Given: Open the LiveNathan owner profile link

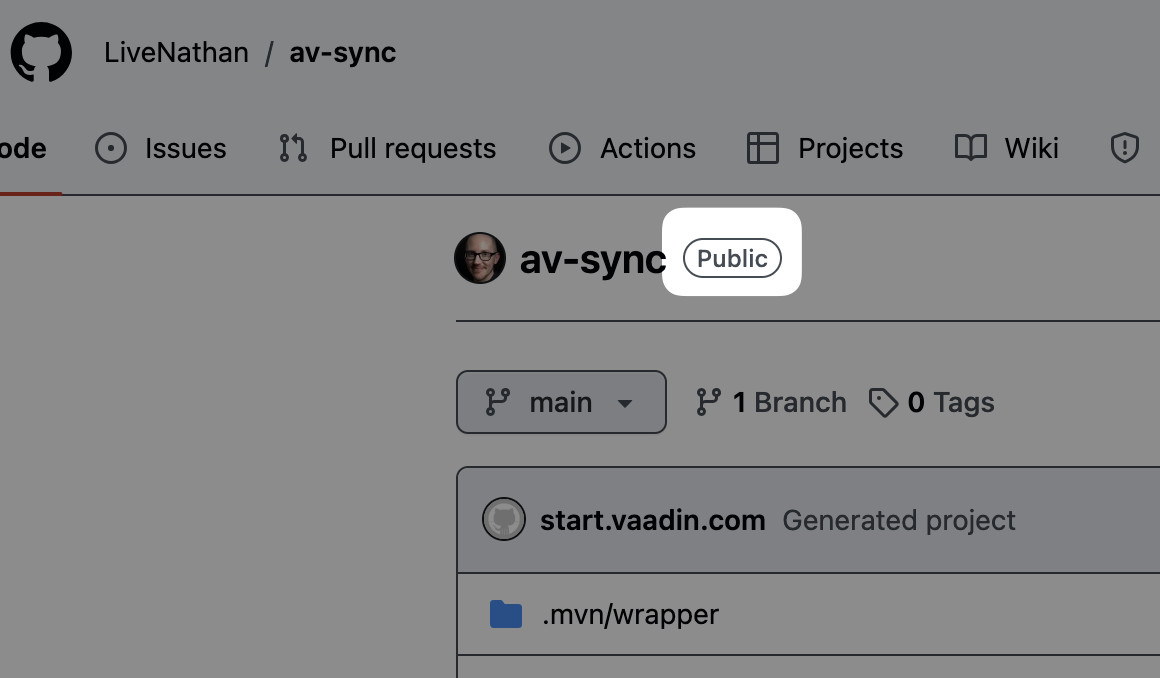Looking at the screenshot, I should pos(176,53).
